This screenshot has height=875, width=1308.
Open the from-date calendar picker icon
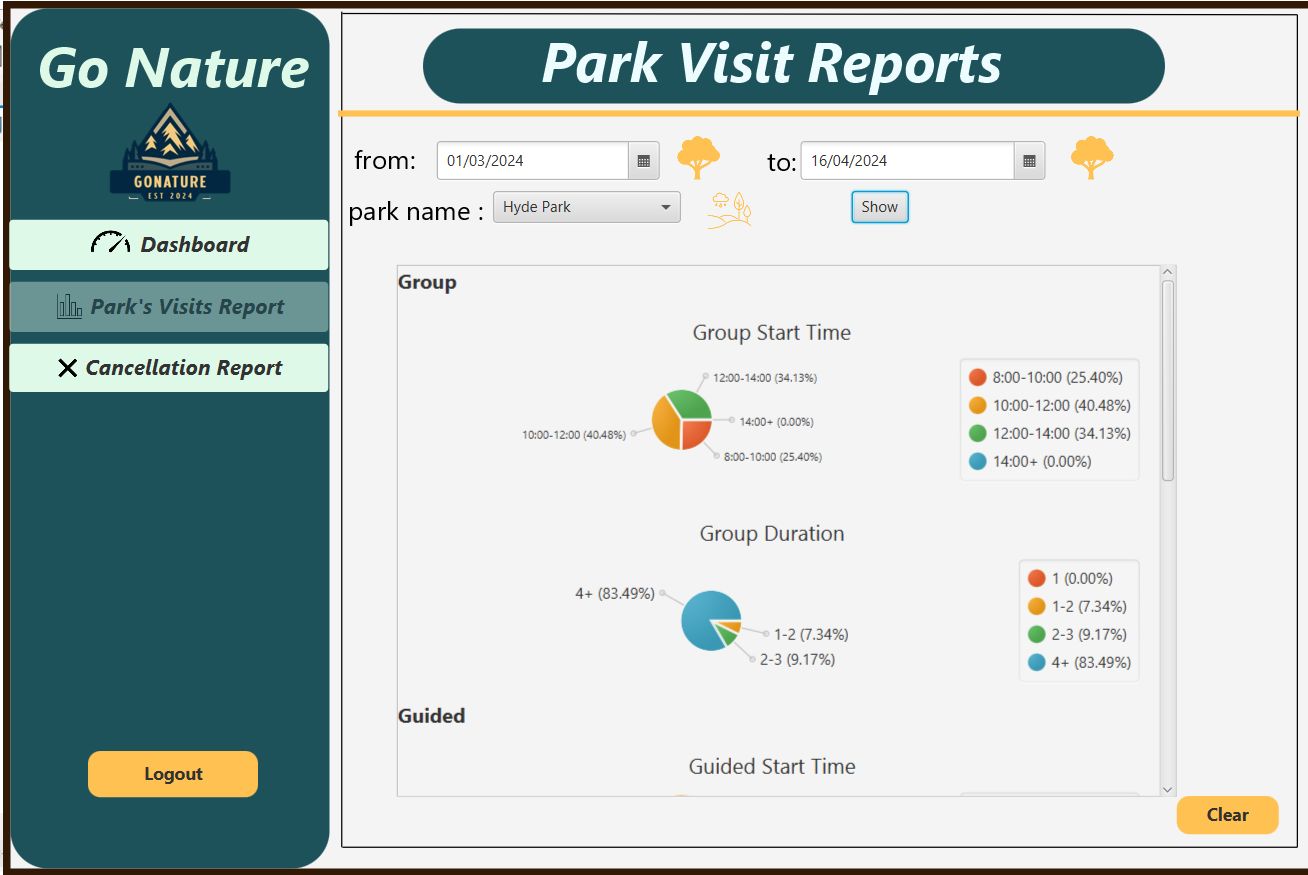(x=643, y=161)
